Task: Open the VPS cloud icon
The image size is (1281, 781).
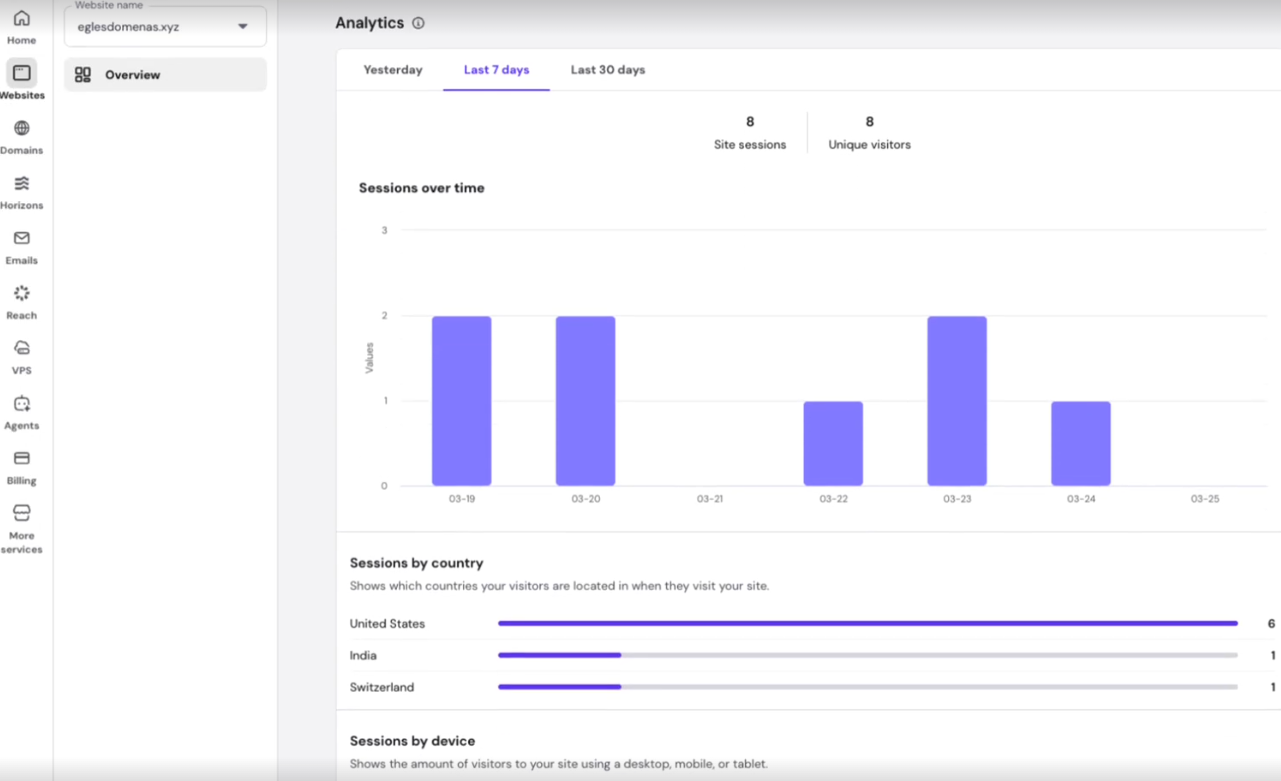Action: coord(21,348)
